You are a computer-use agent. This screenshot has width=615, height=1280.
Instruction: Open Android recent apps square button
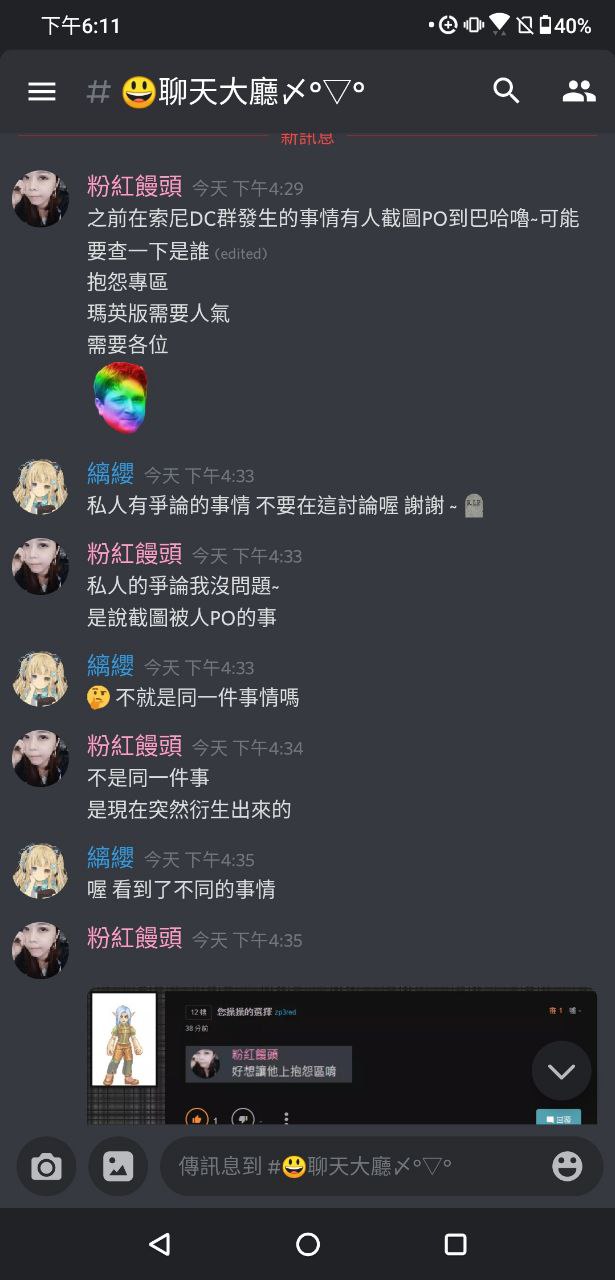(x=456, y=1244)
